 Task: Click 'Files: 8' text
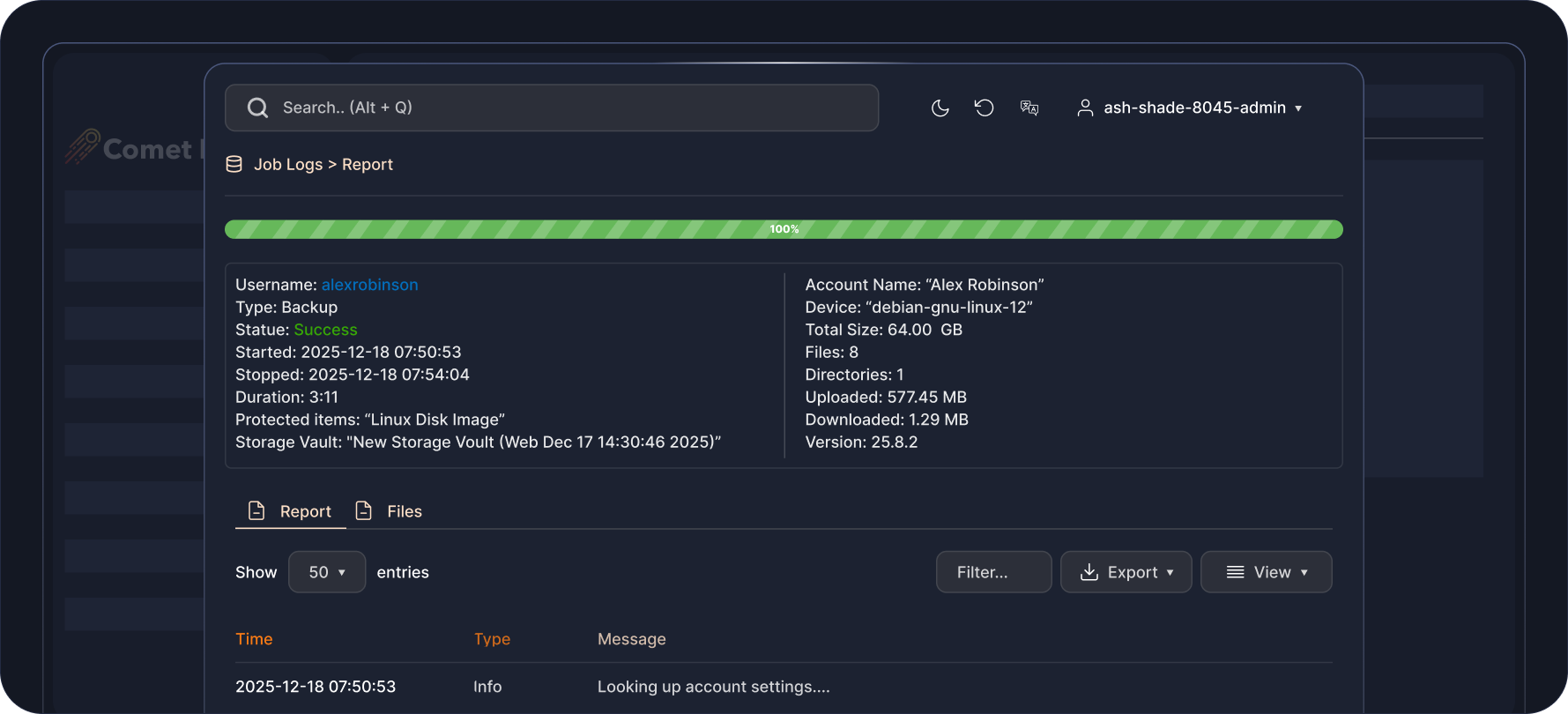click(832, 352)
